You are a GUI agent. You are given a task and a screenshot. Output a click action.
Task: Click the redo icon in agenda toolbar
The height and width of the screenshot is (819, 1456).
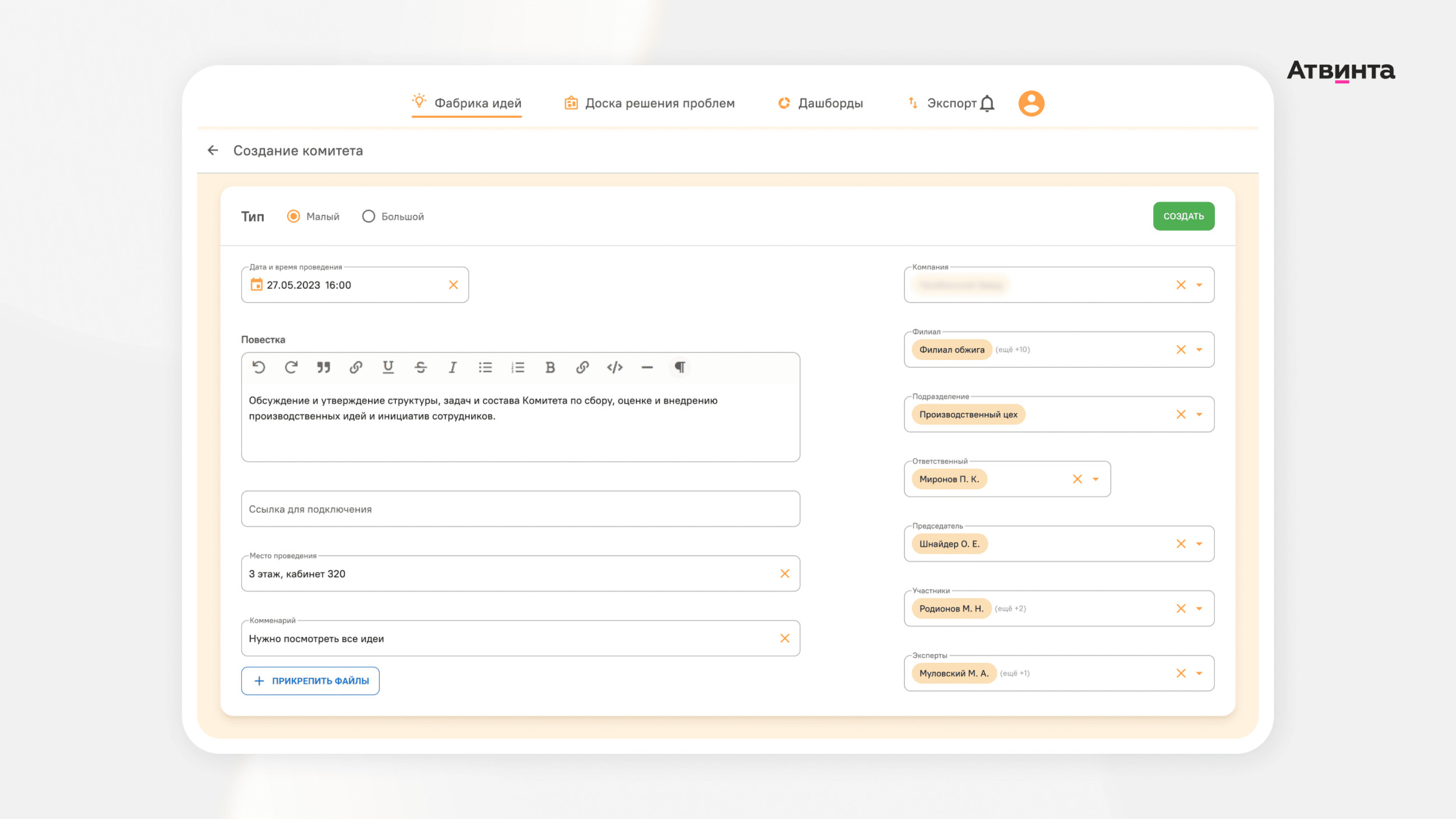tap(291, 367)
